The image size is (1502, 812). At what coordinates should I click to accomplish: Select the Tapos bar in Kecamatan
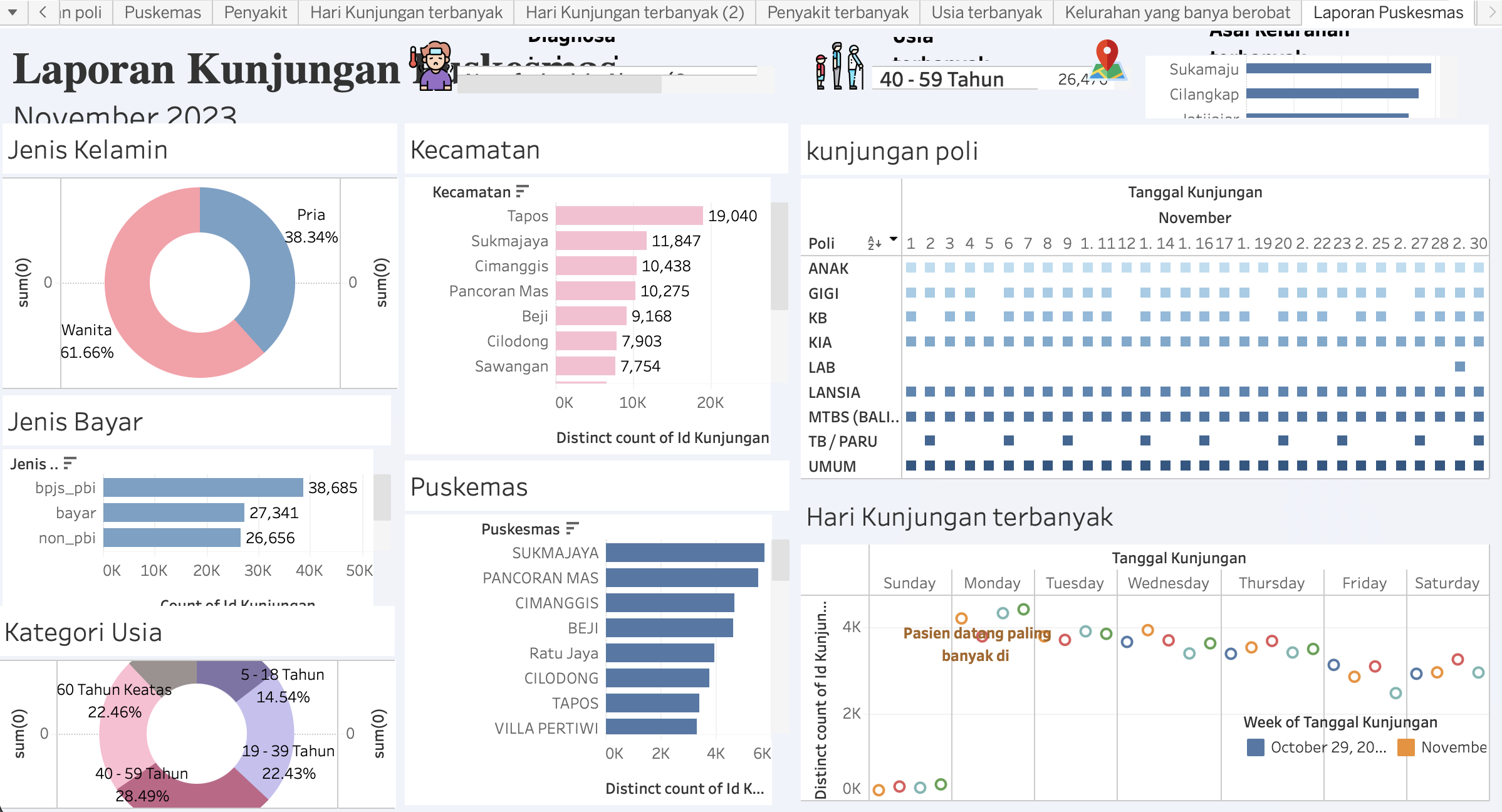coord(628,216)
